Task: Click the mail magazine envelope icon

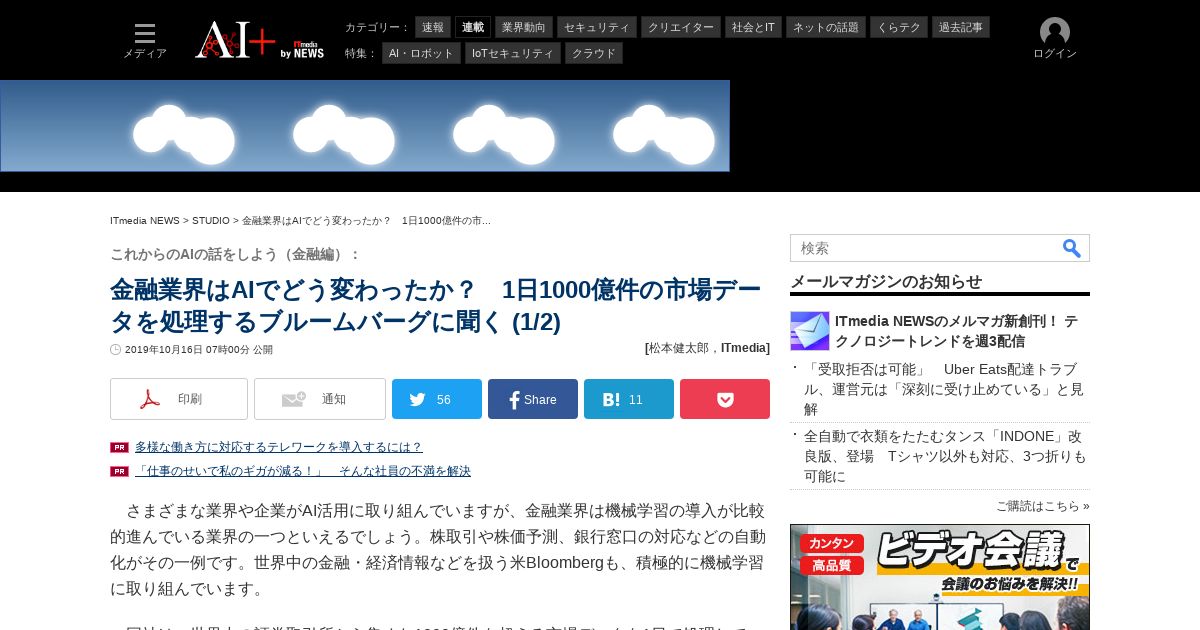Action: point(810,331)
